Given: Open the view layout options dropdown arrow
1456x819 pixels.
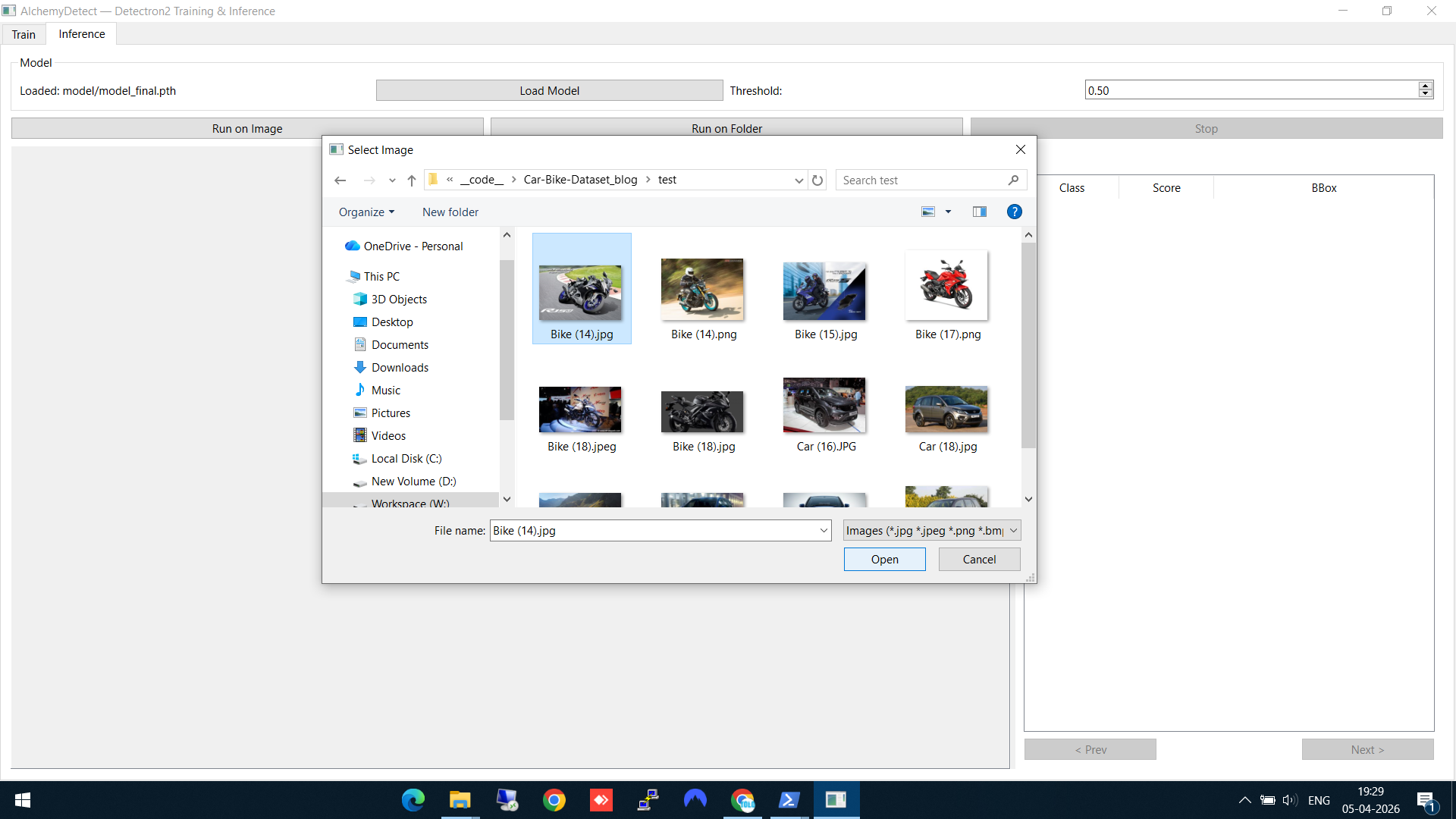Looking at the screenshot, I should pos(949,212).
